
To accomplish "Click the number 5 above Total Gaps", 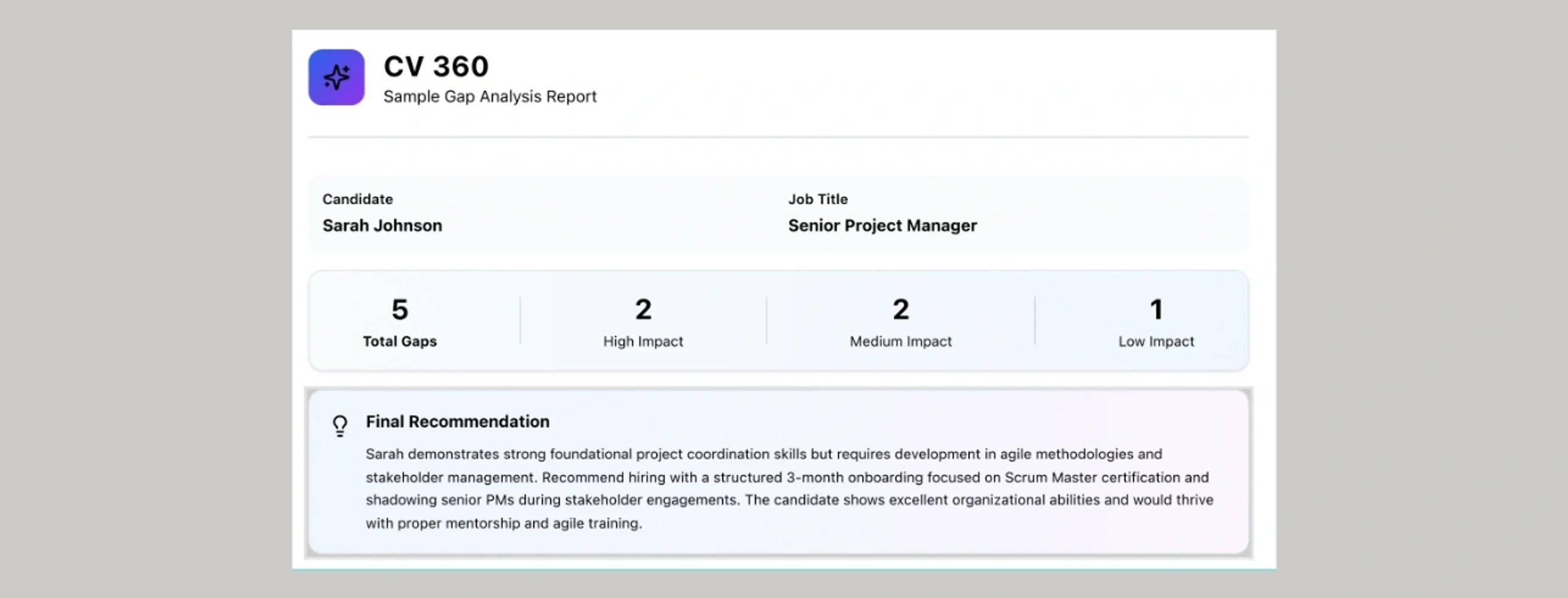I will pyautogui.click(x=399, y=309).
